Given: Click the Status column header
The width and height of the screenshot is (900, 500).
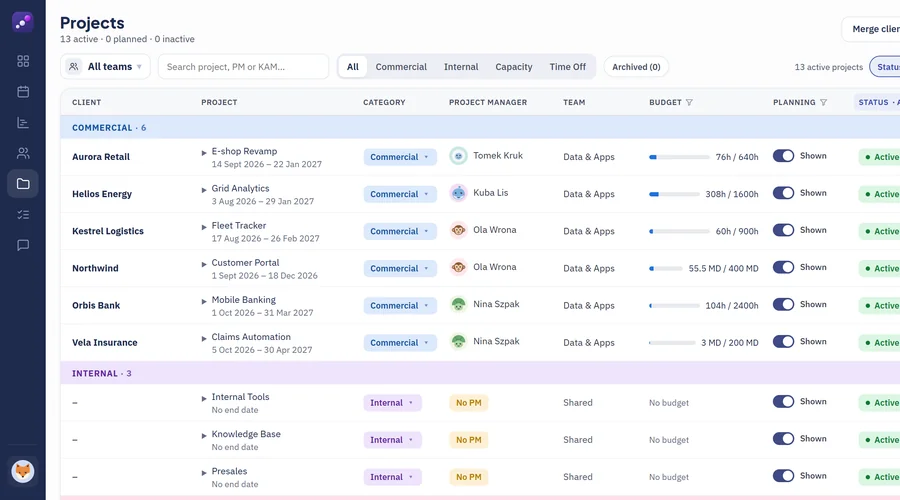Looking at the screenshot, I should (878, 102).
